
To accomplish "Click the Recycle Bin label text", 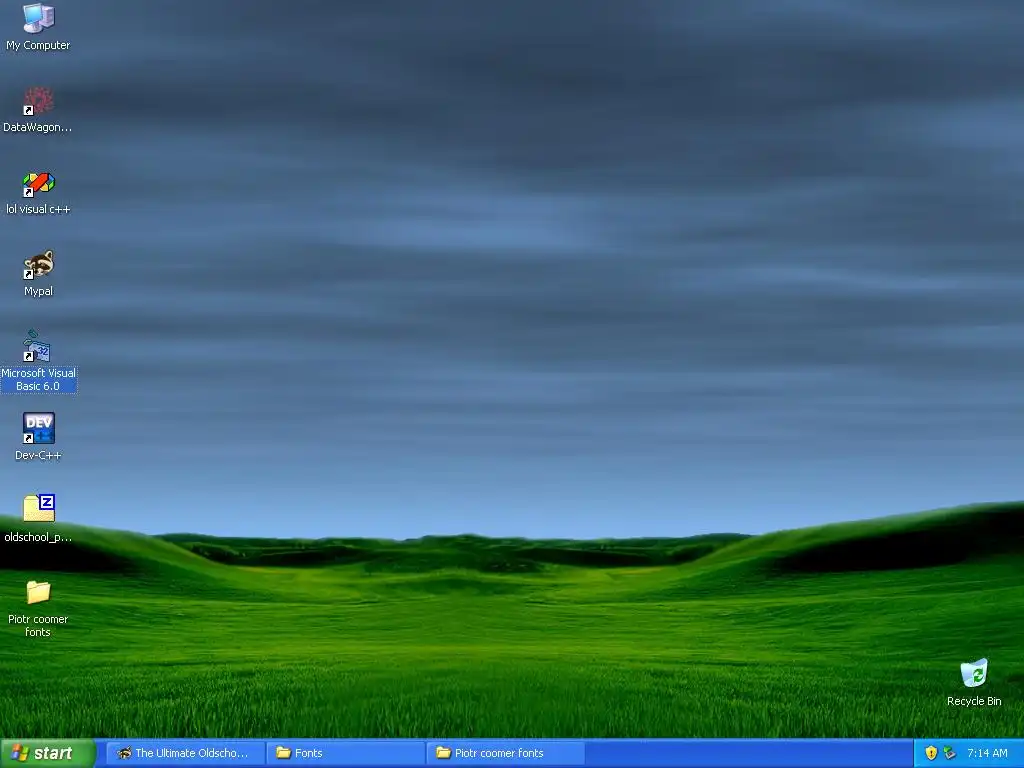I will 974,701.
